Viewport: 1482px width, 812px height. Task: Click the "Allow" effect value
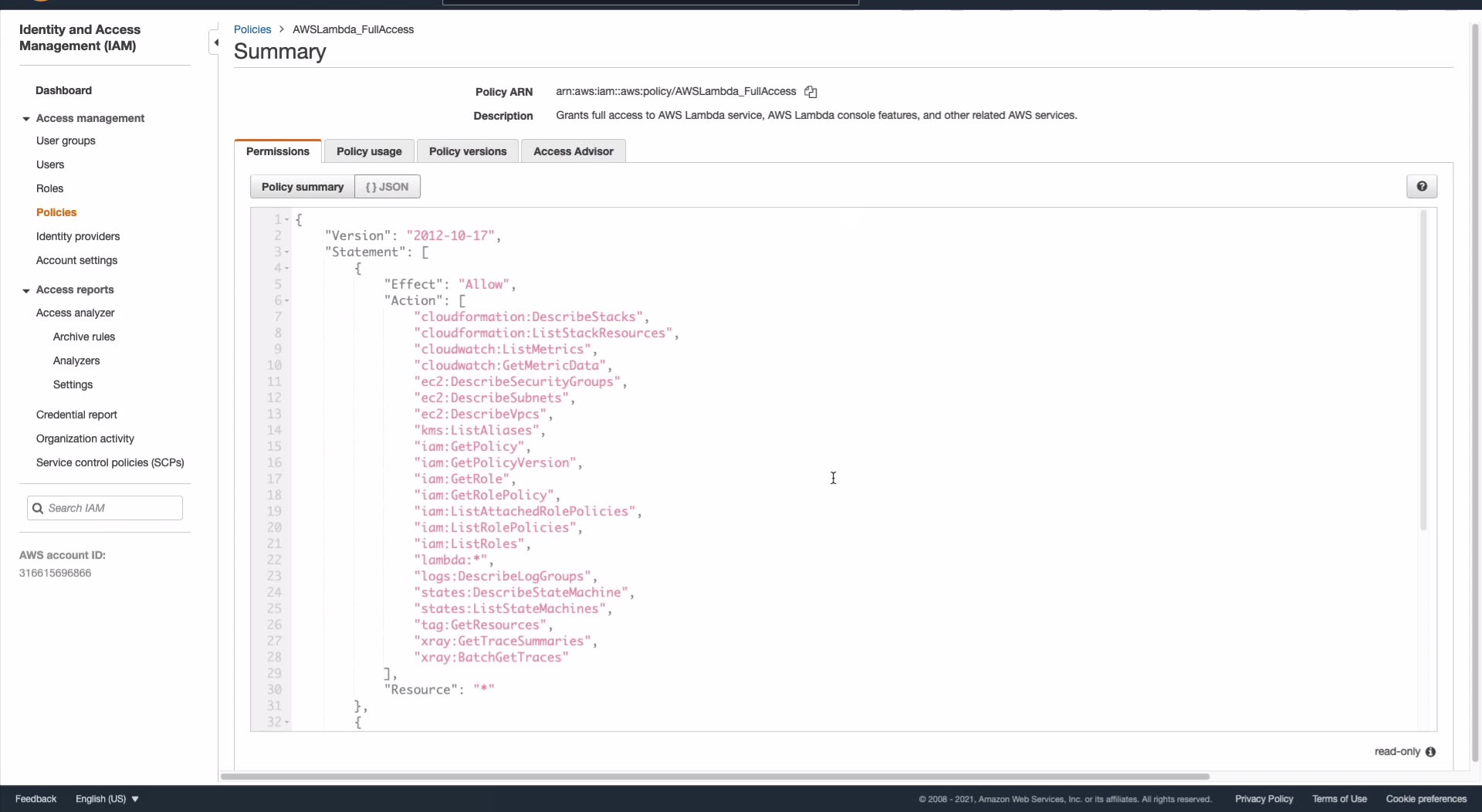coord(484,285)
